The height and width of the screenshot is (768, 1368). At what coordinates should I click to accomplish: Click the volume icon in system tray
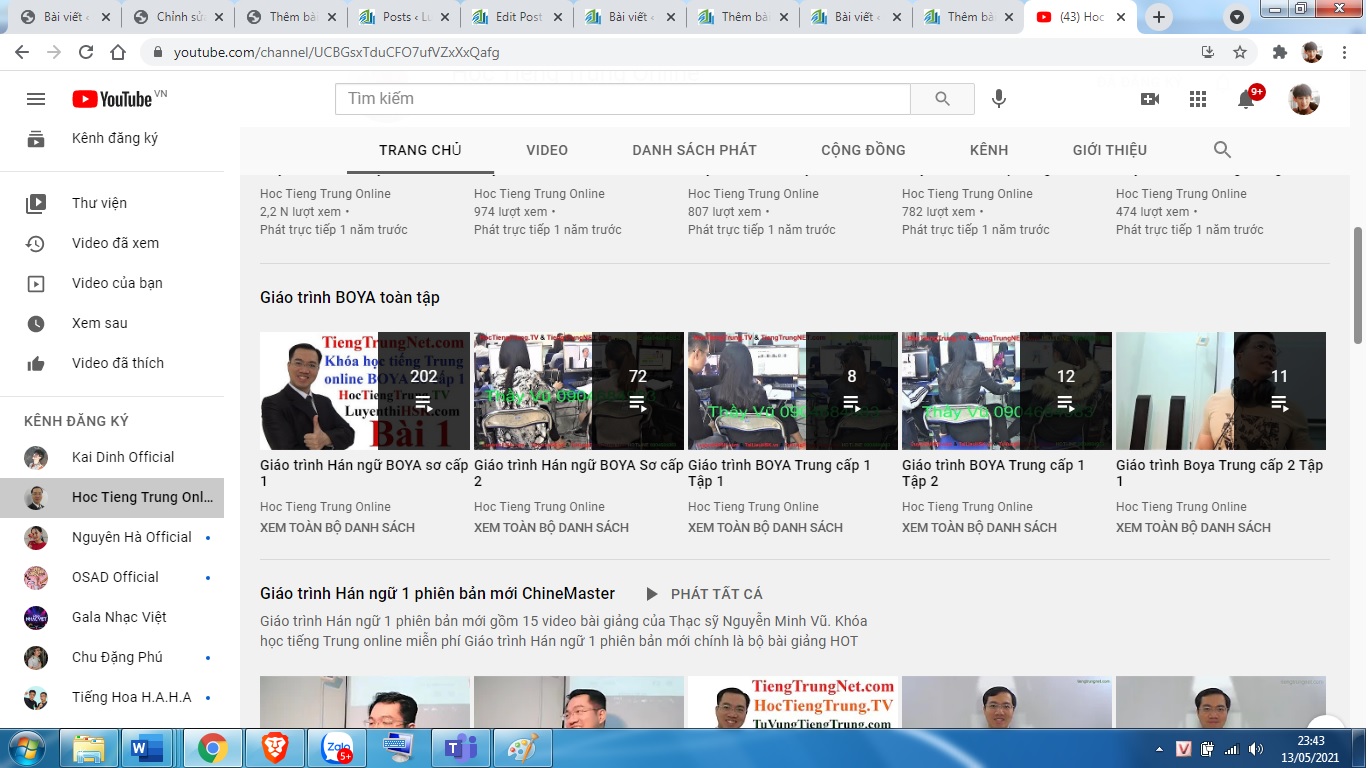tap(1256, 749)
